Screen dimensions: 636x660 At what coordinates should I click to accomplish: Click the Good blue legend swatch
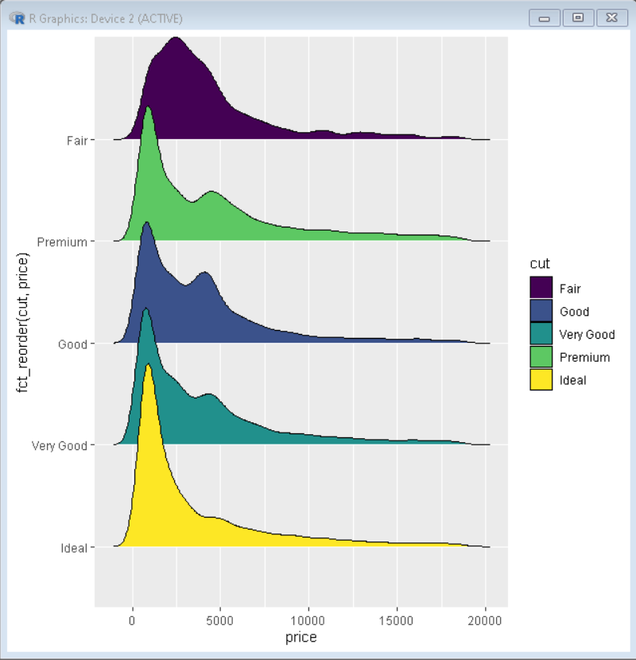coord(541,311)
